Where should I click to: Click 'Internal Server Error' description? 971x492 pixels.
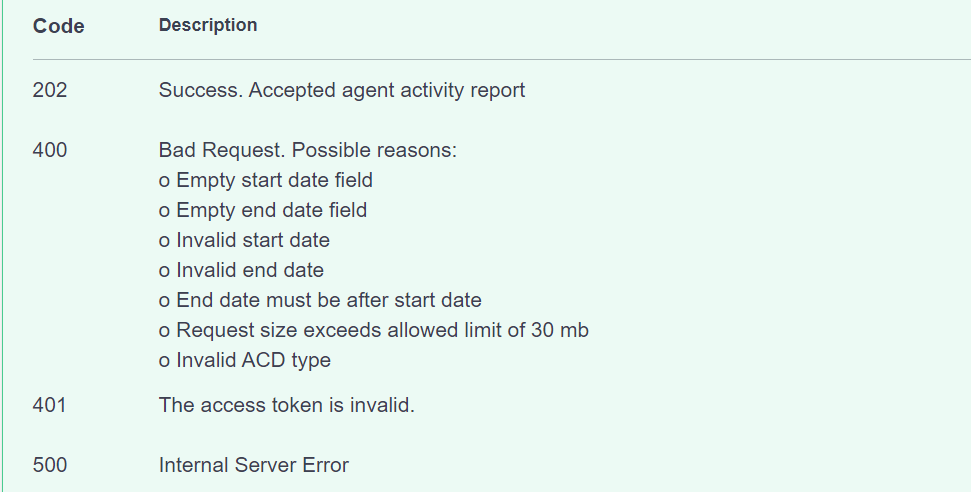254,465
